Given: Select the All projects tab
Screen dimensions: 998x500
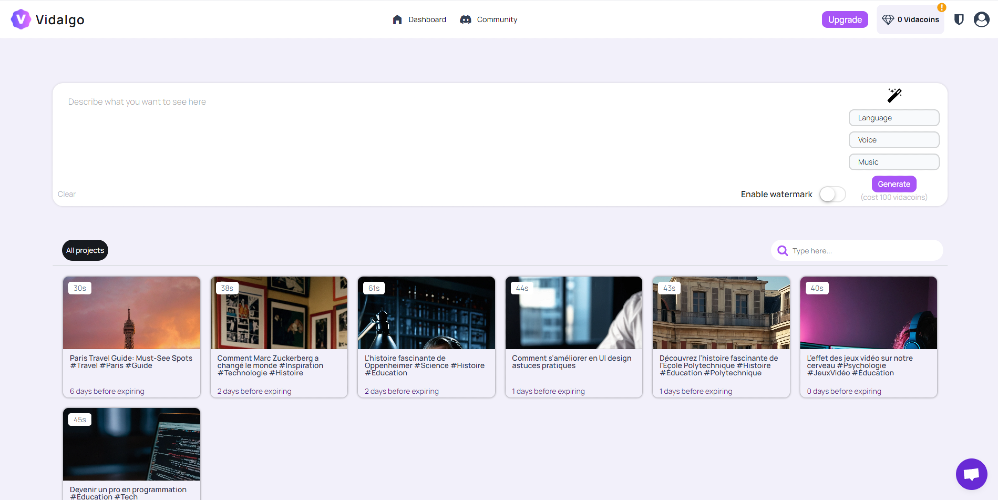Looking at the screenshot, I should tap(85, 251).
